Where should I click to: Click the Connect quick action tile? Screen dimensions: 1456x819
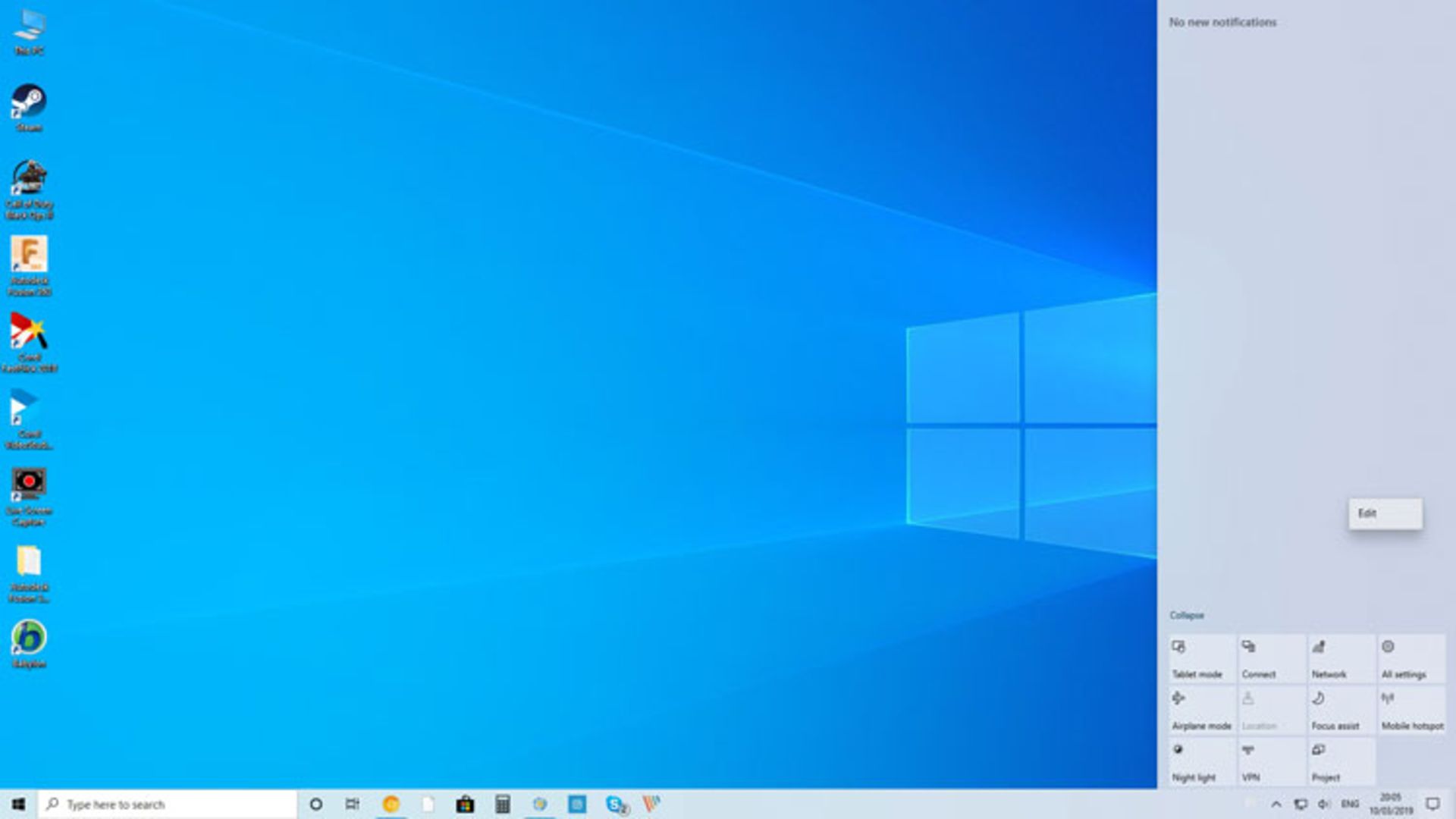point(1270,657)
